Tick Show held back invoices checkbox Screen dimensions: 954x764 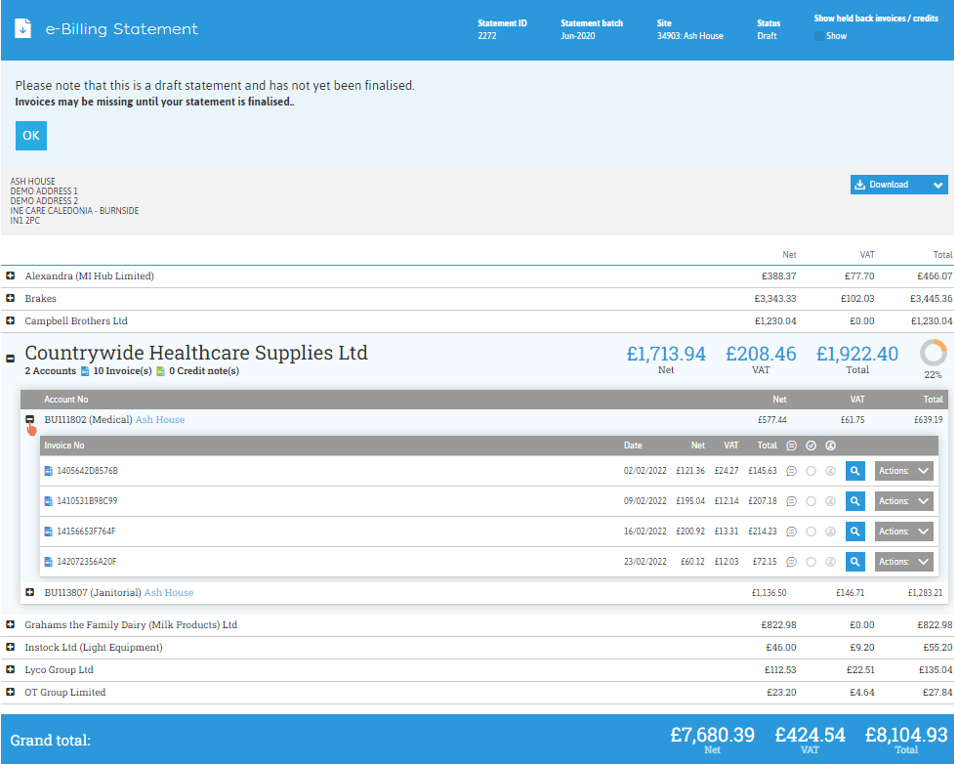(819, 36)
